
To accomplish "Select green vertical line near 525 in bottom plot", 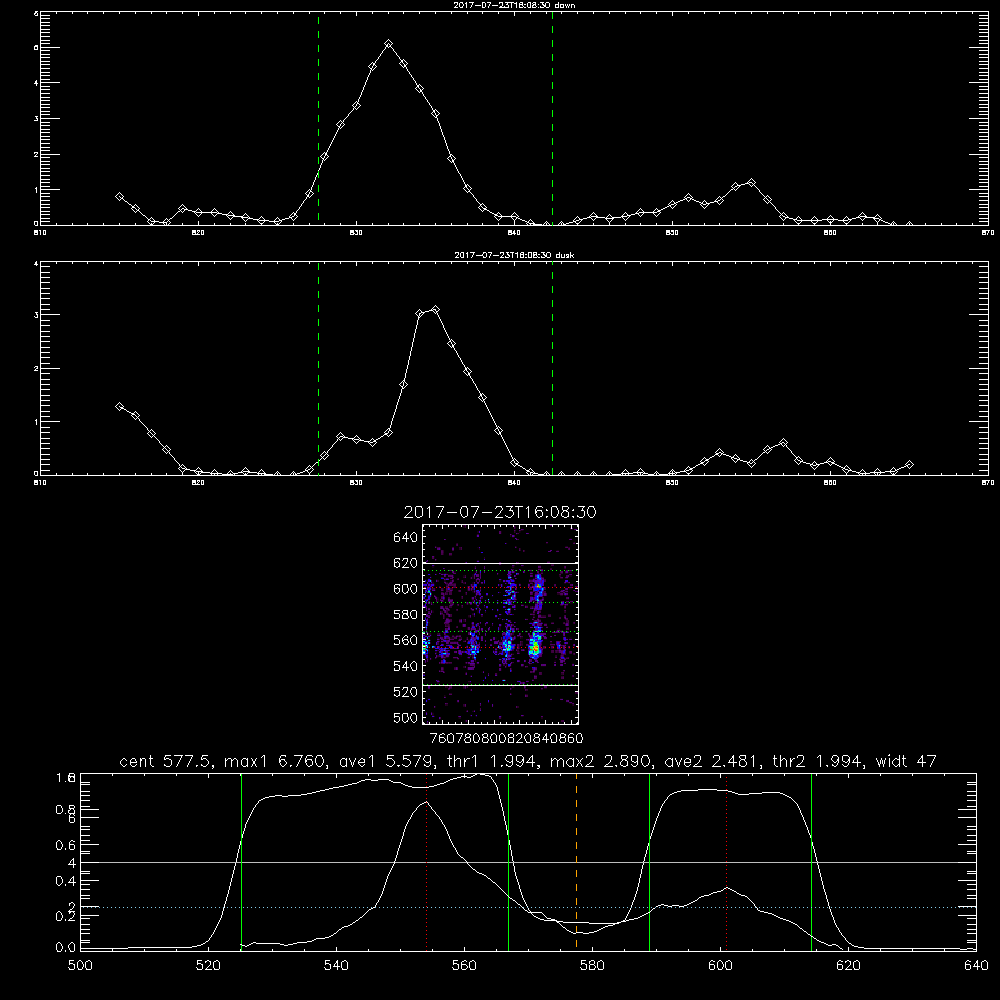I will 241,862.
